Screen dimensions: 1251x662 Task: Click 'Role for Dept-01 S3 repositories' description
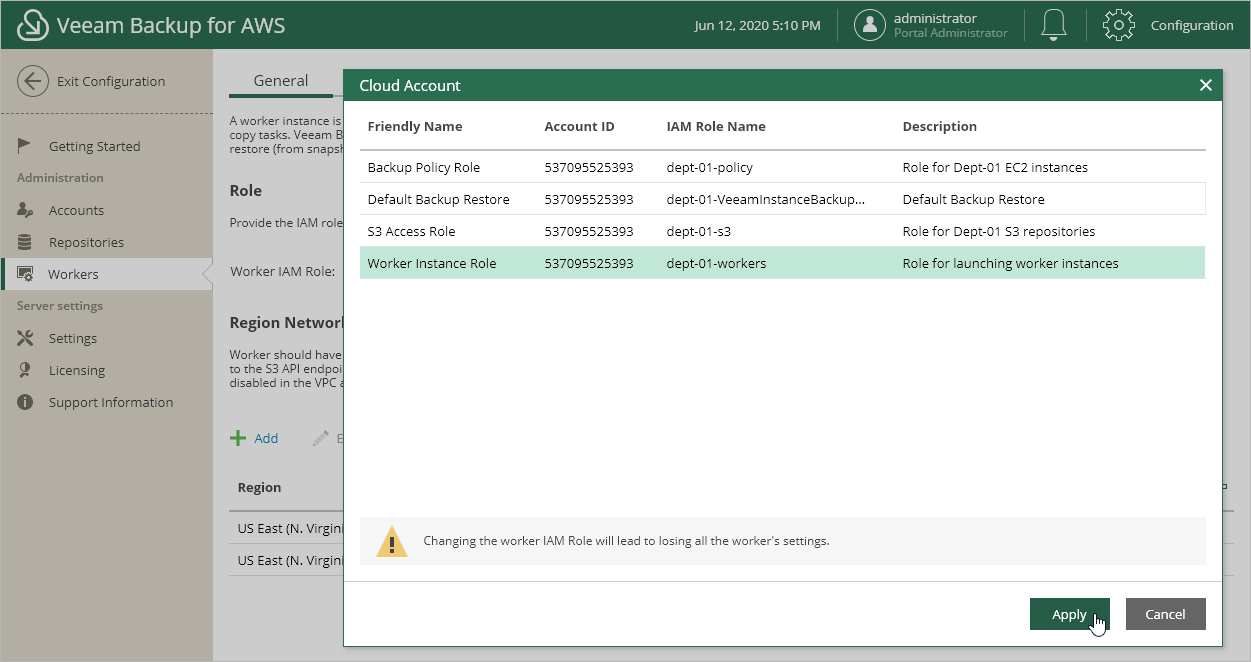click(999, 231)
